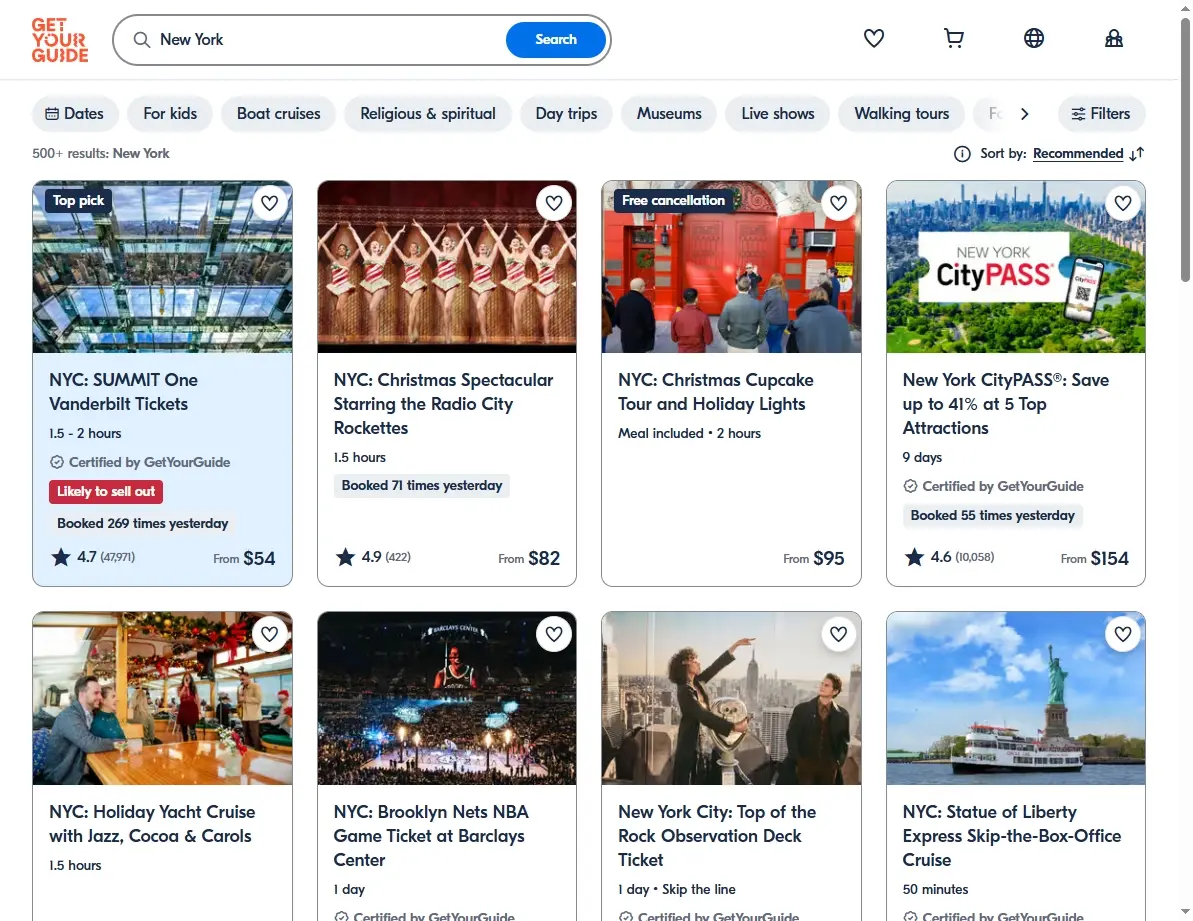1193x921 pixels.
Task: Click certified badge icon on SUMMIT card
Action: pos(56,462)
